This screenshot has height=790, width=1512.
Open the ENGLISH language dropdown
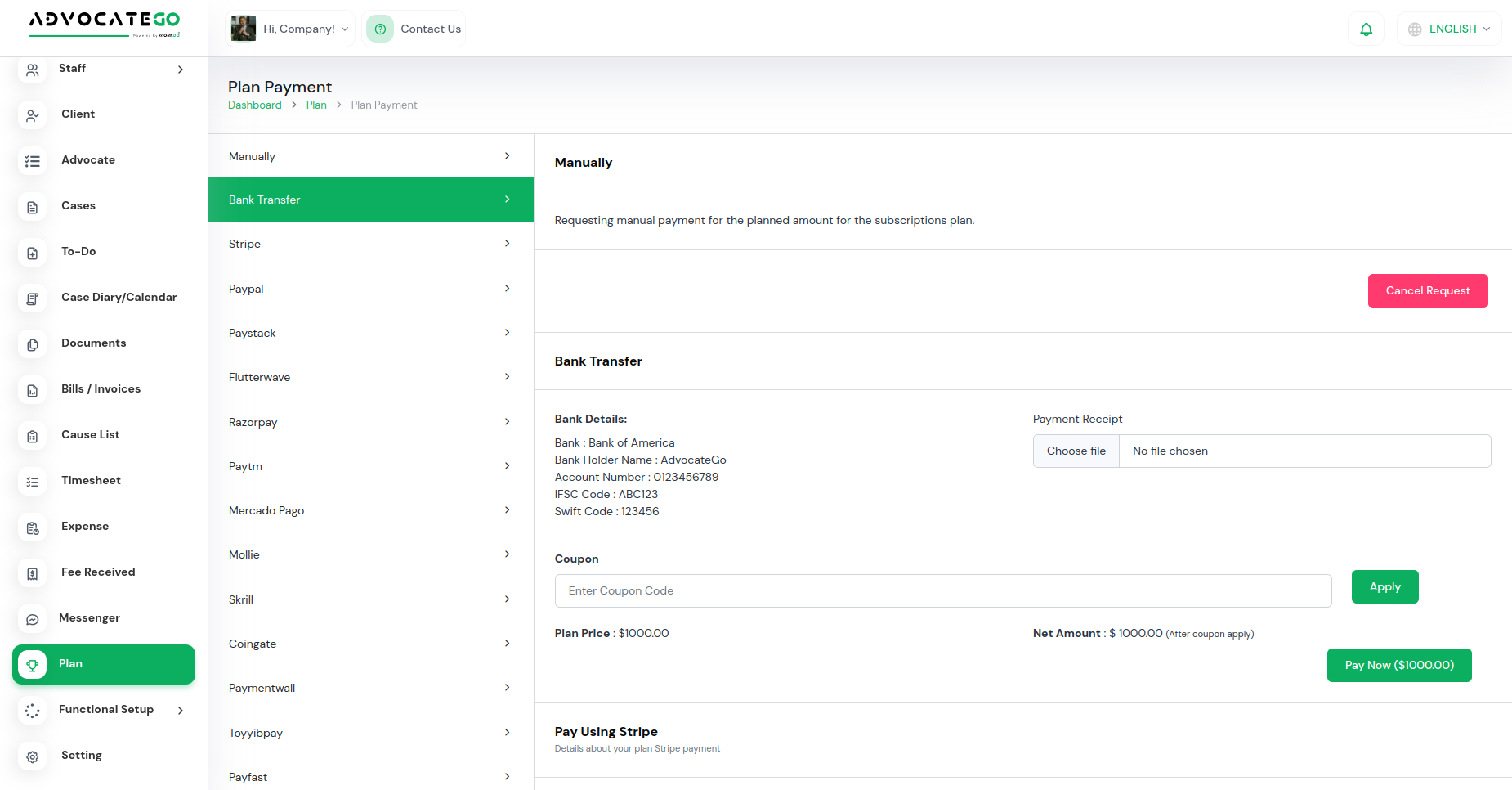(1449, 29)
